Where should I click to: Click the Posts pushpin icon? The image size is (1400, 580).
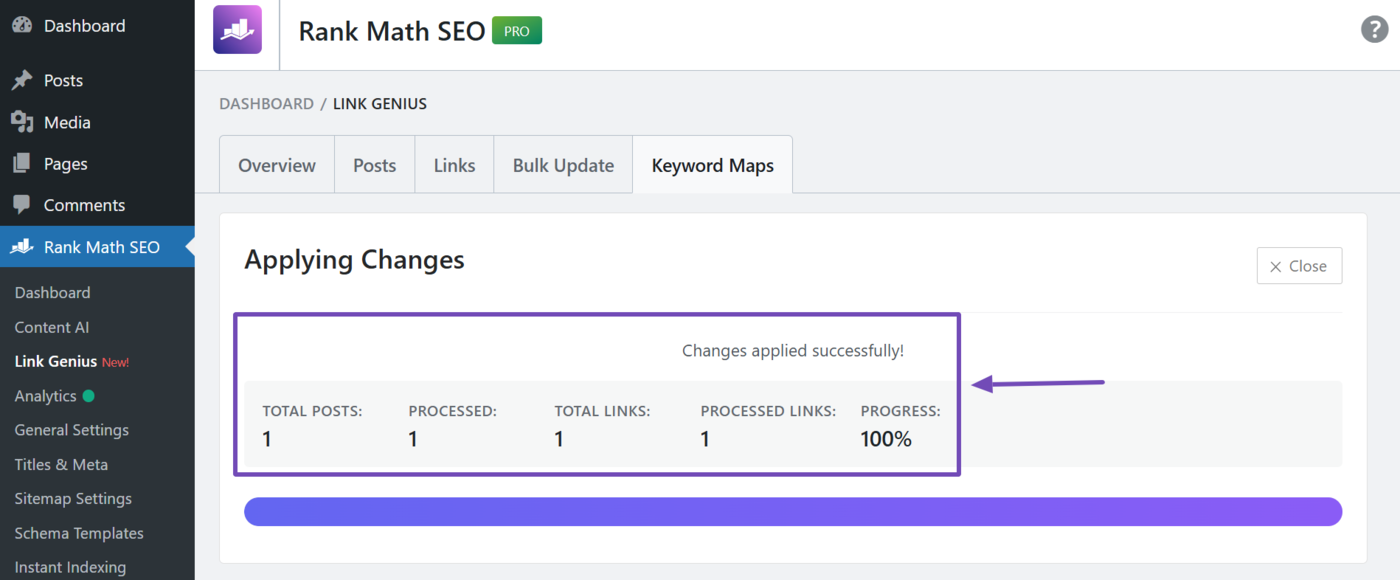point(22,81)
